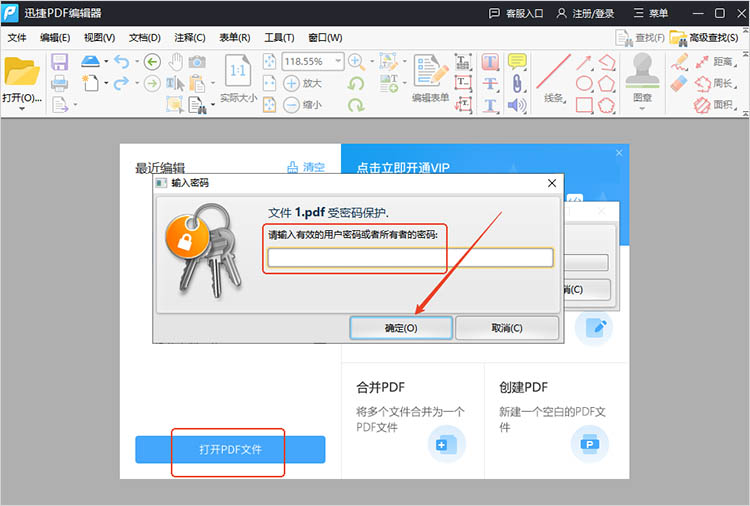Open the 工具(T) menu
The width and height of the screenshot is (750, 506).
pyautogui.click(x=279, y=37)
